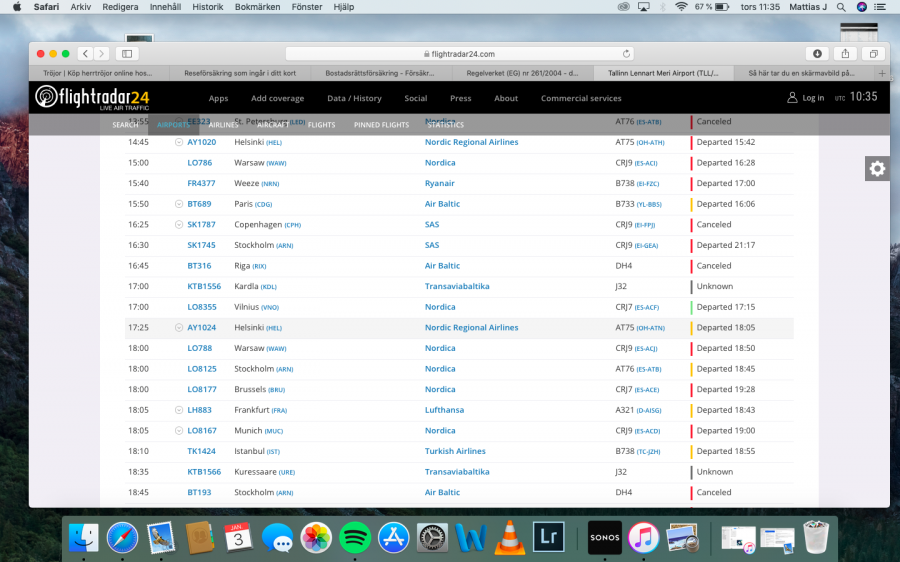Launch VLC from the Dock
This screenshot has height=562, width=900.
click(510, 537)
